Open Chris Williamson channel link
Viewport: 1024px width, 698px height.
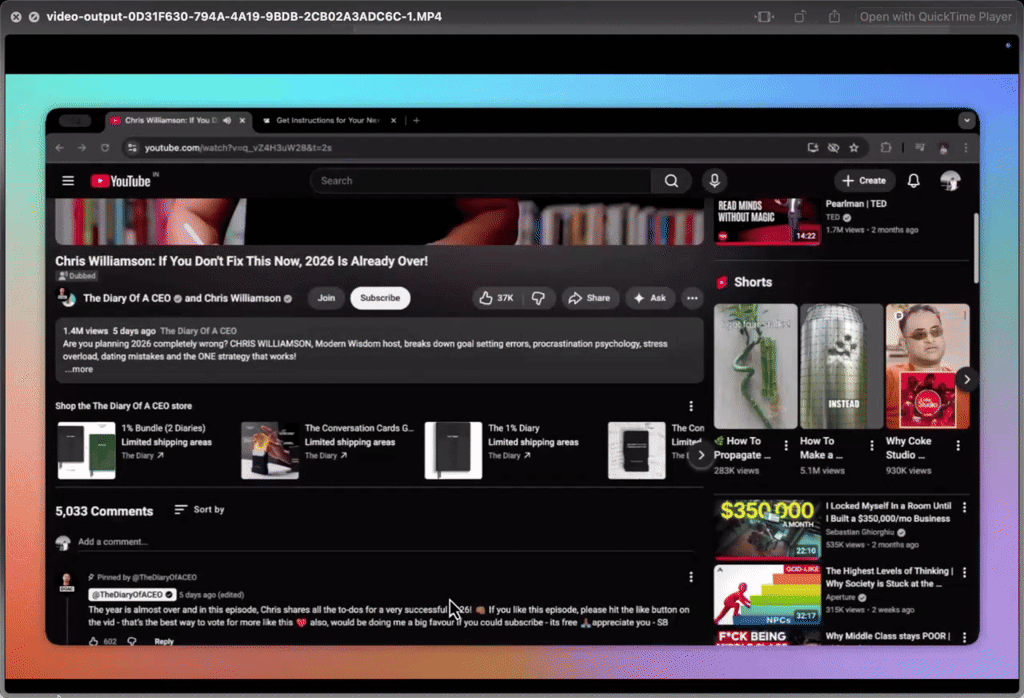(242, 298)
